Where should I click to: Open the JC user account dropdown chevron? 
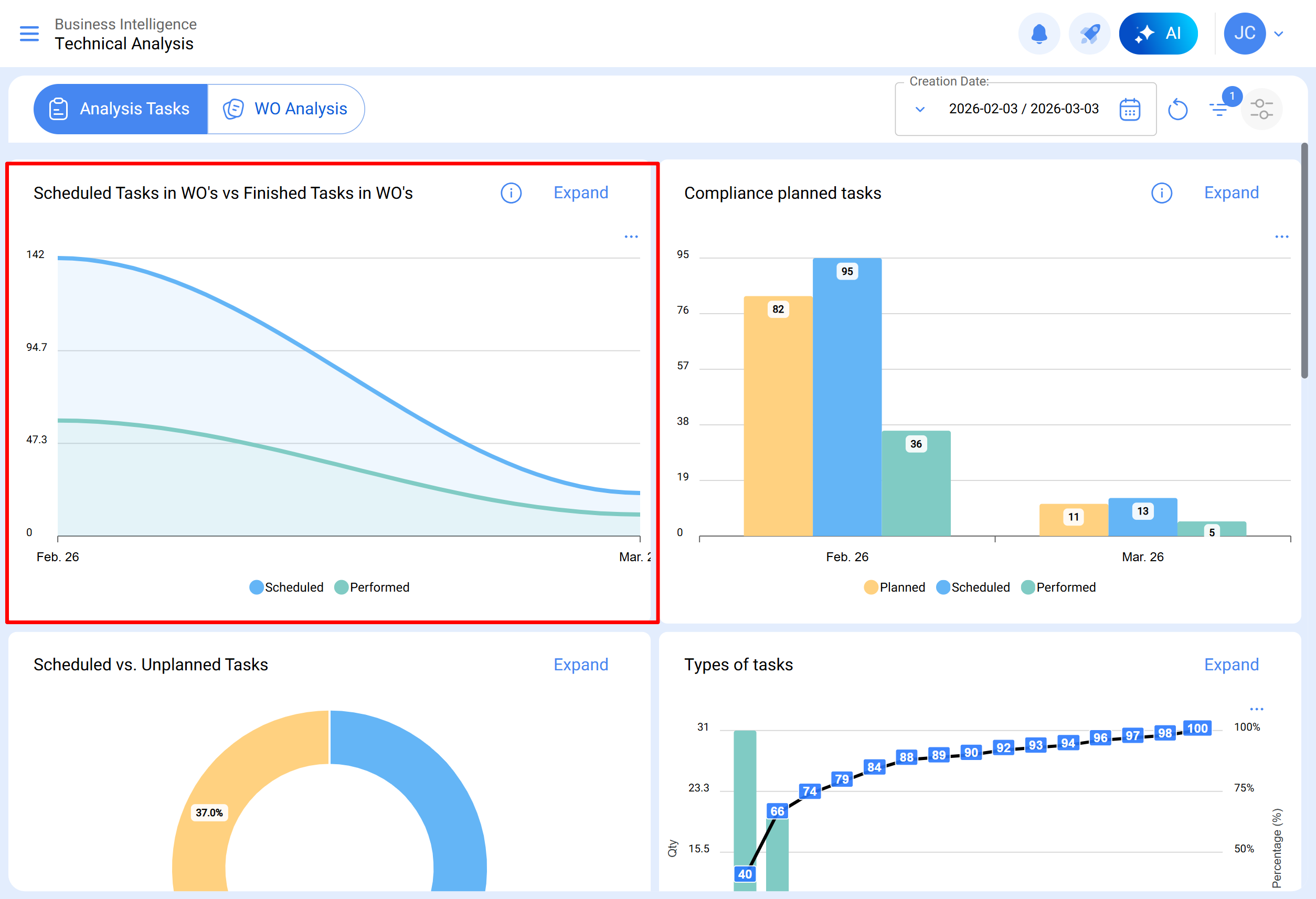[x=1278, y=34]
